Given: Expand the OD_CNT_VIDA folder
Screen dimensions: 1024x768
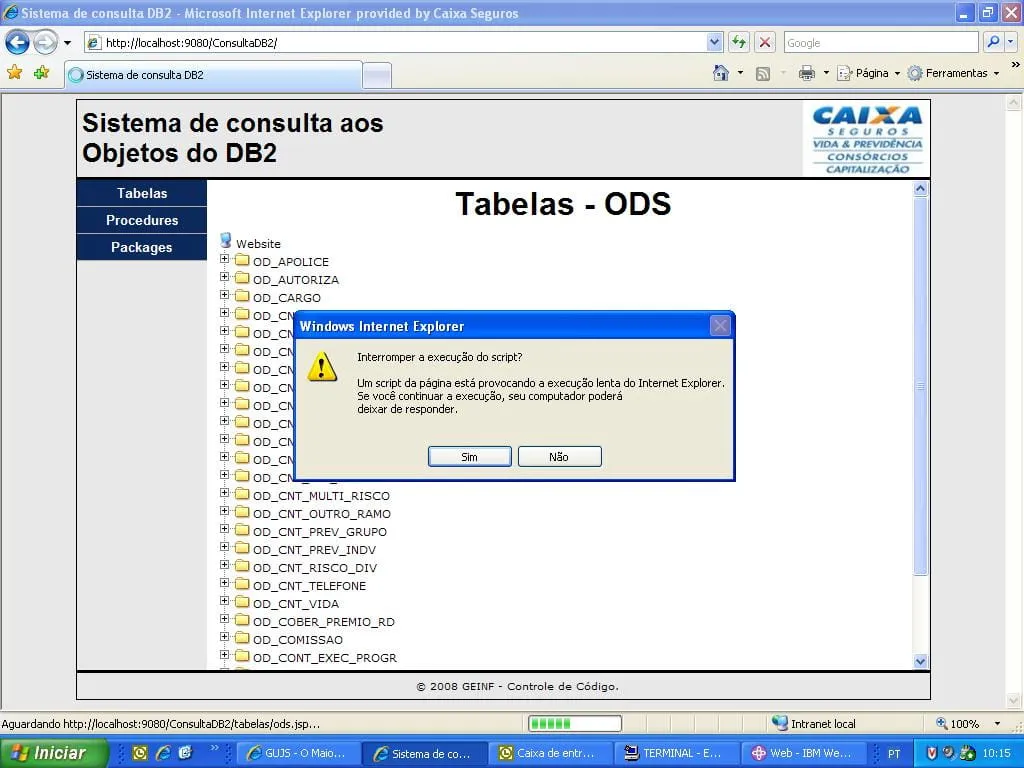Looking at the screenshot, I should (x=225, y=601).
